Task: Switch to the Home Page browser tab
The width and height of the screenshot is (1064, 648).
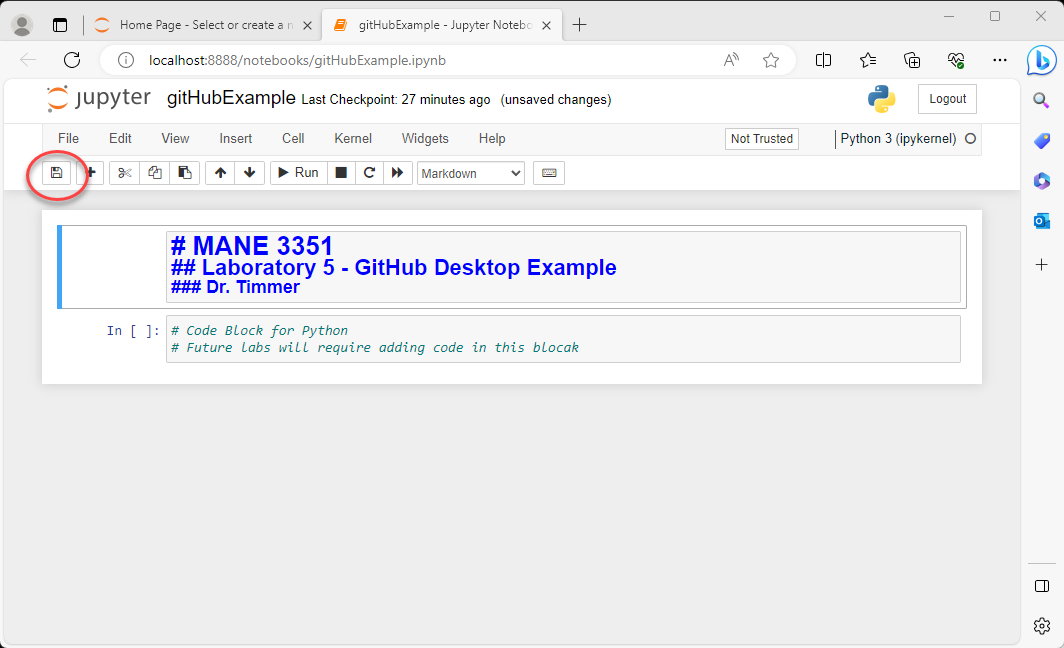Action: pyautogui.click(x=200, y=25)
